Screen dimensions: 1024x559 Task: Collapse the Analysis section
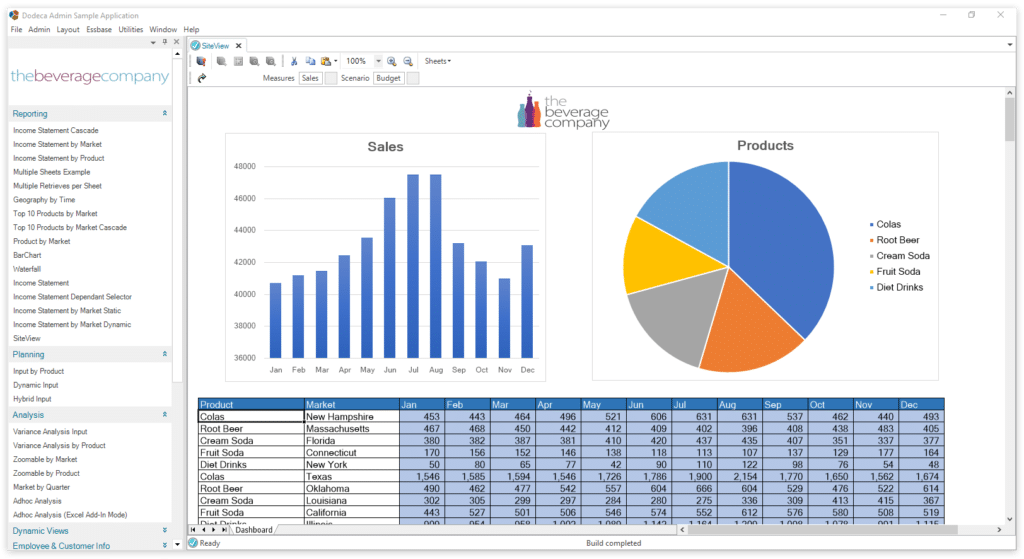point(165,415)
